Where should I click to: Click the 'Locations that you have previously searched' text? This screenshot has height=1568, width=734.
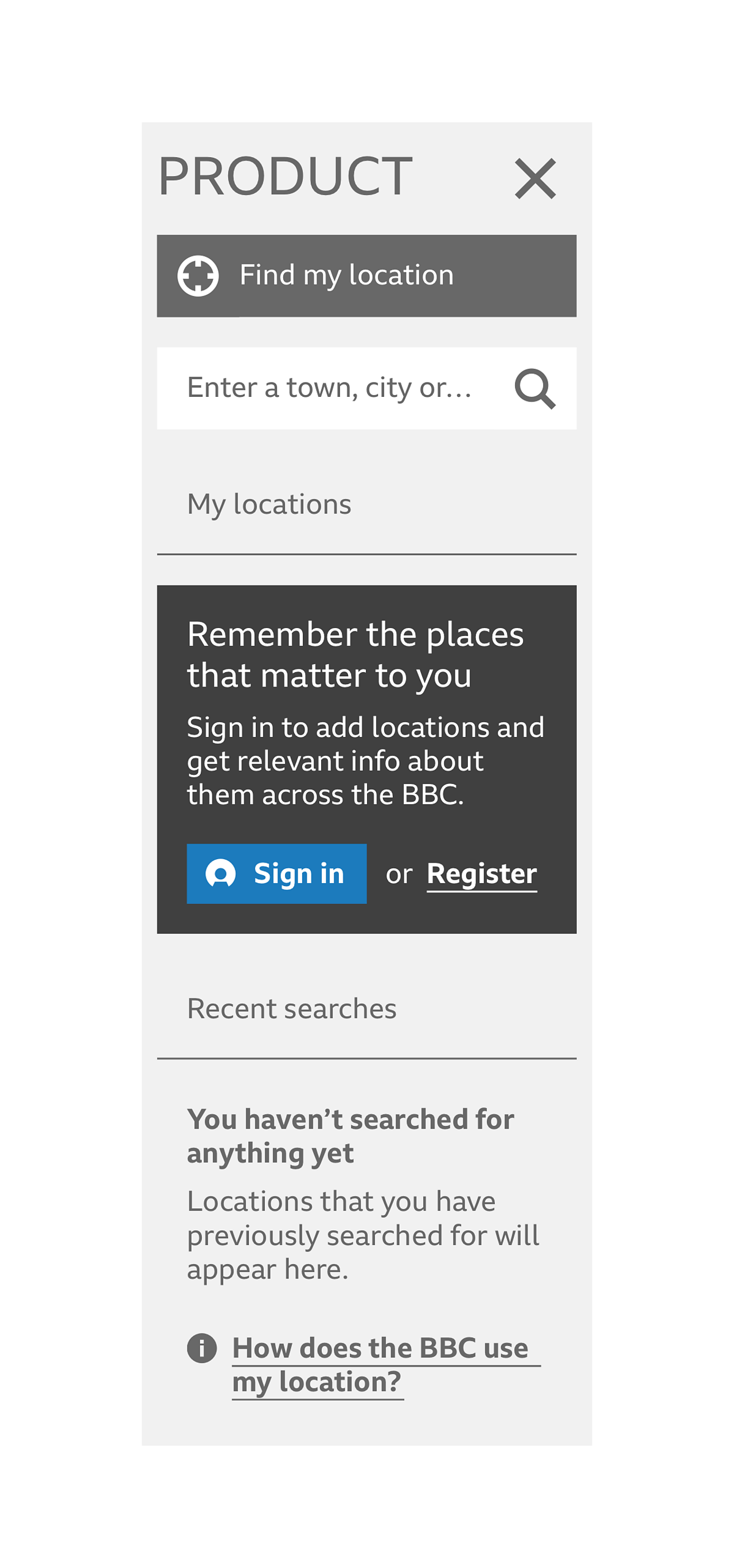pos(363,1234)
